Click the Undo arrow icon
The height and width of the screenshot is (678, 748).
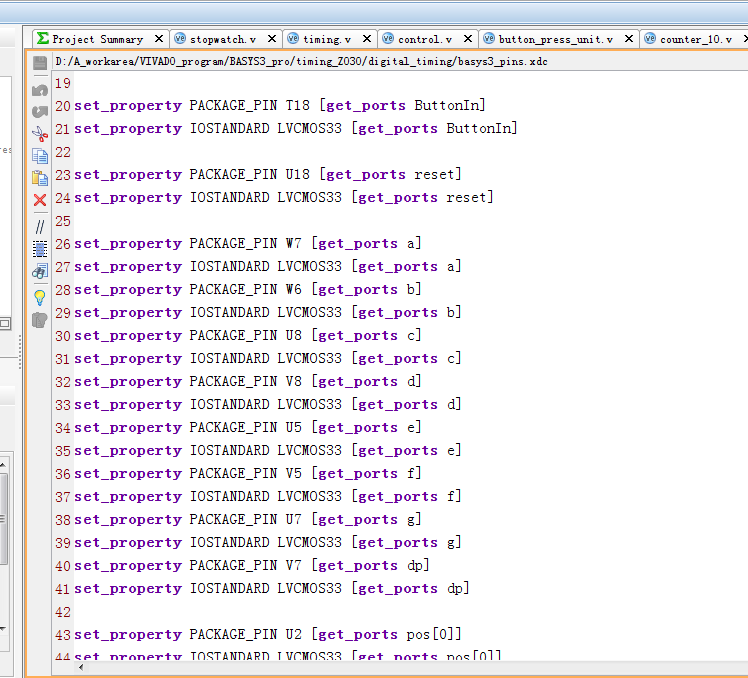click(40, 88)
